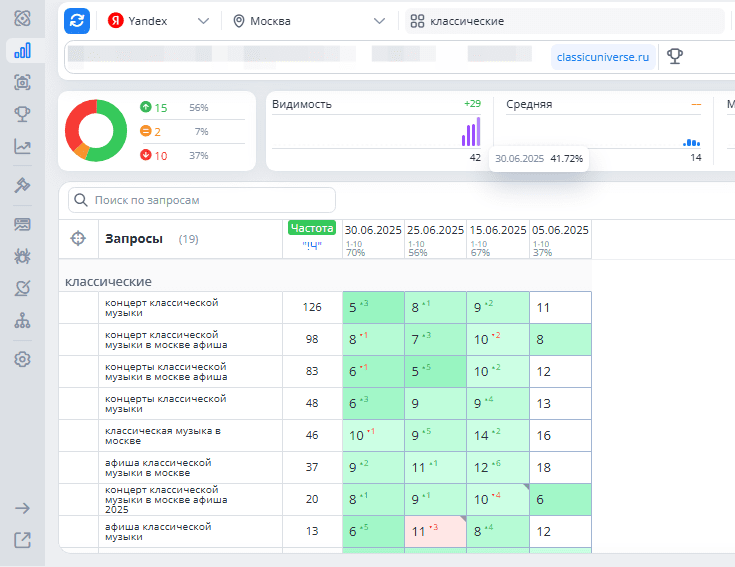
Task: Click the +29 visibility change value
Action: [x=472, y=104]
